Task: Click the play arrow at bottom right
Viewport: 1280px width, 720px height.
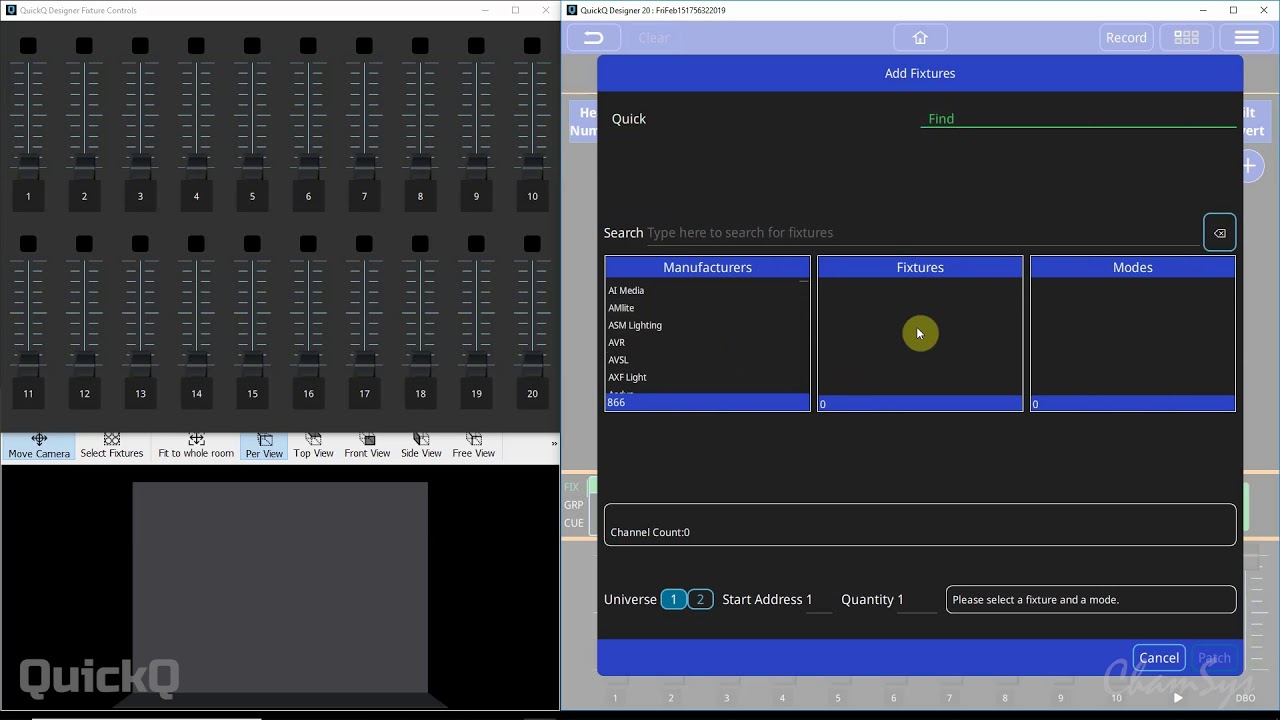Action: tap(1178, 698)
